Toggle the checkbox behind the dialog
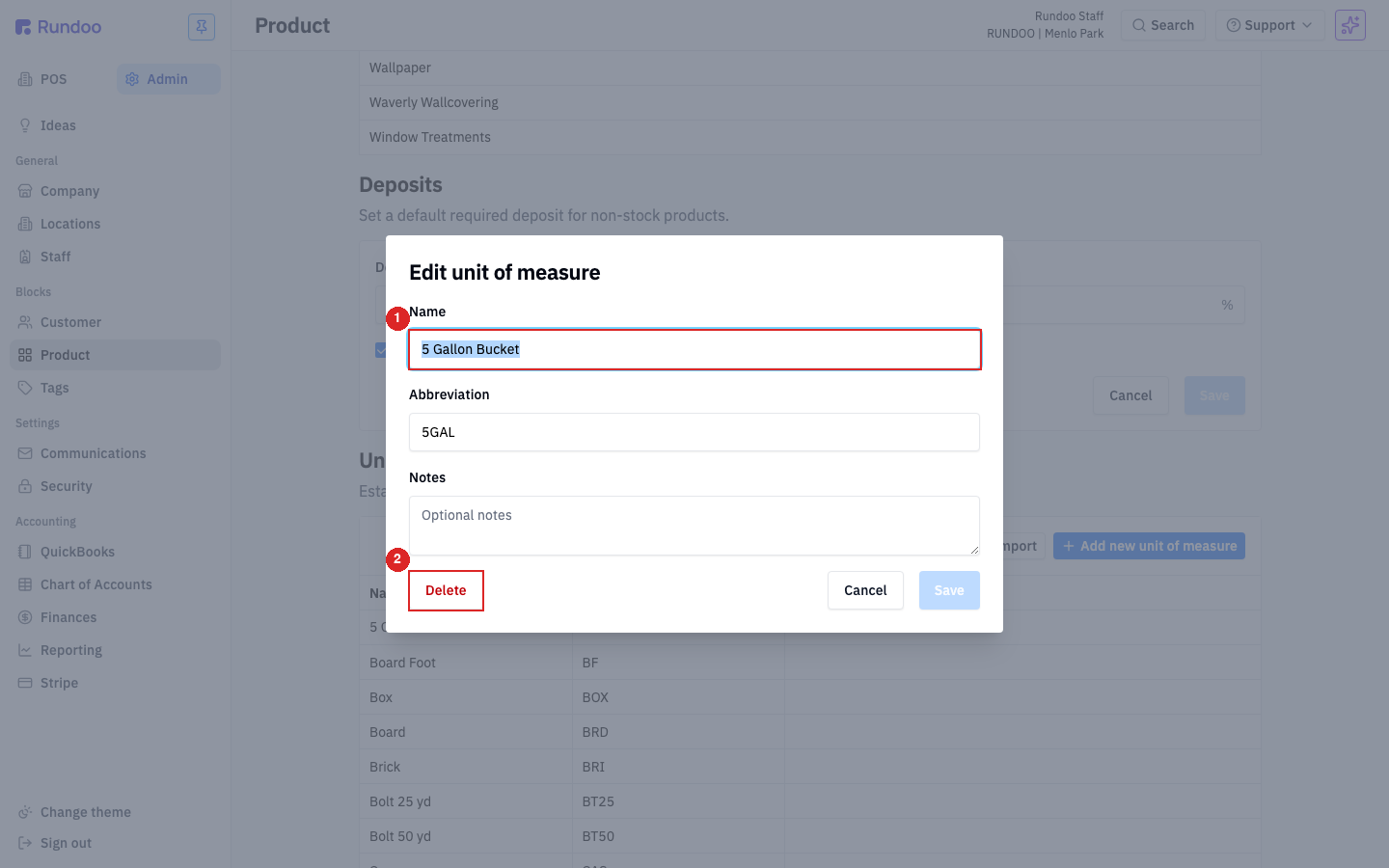The width and height of the screenshot is (1389, 868). [380, 350]
